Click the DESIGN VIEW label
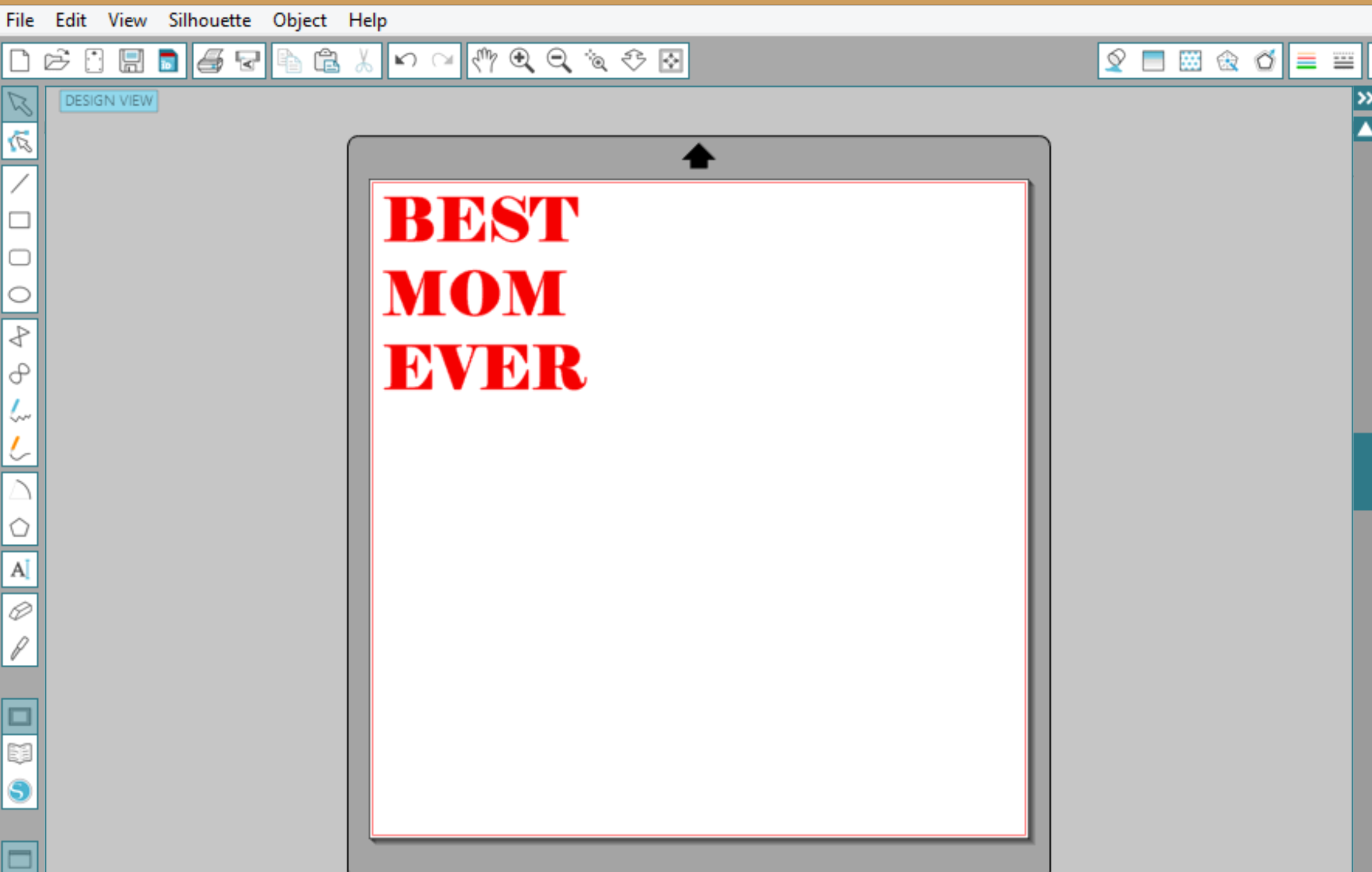The image size is (1372, 872). [109, 100]
